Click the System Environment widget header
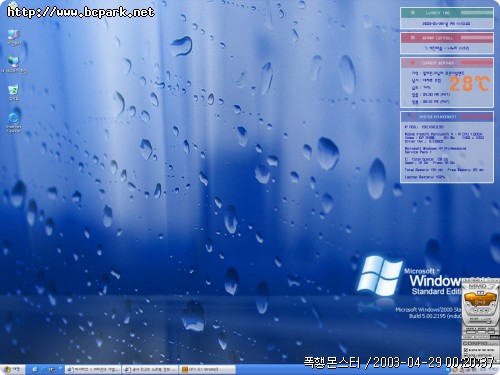The width and height of the screenshot is (500, 375). click(447, 116)
